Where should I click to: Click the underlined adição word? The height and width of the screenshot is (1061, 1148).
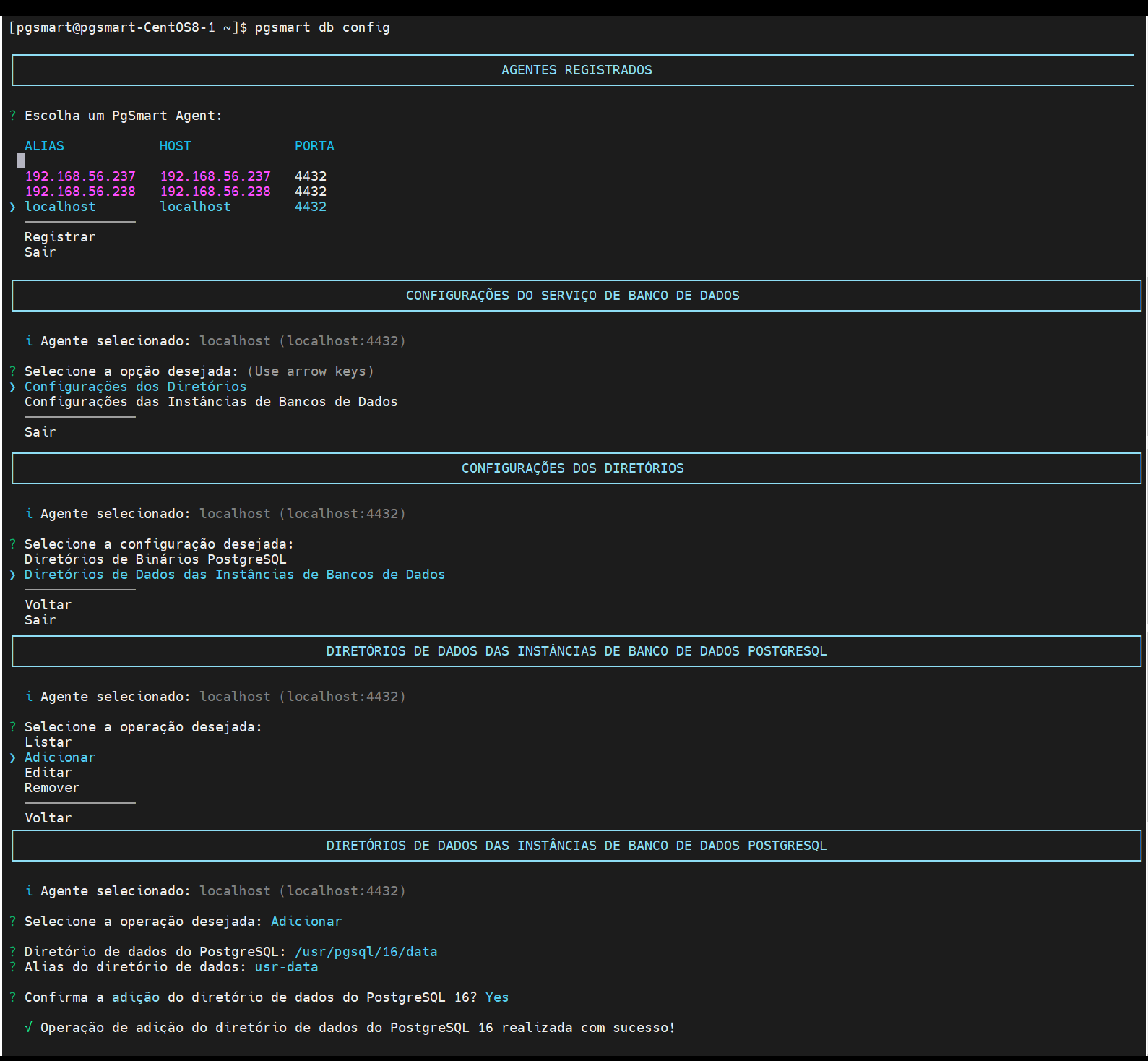pyautogui.click(x=136, y=997)
